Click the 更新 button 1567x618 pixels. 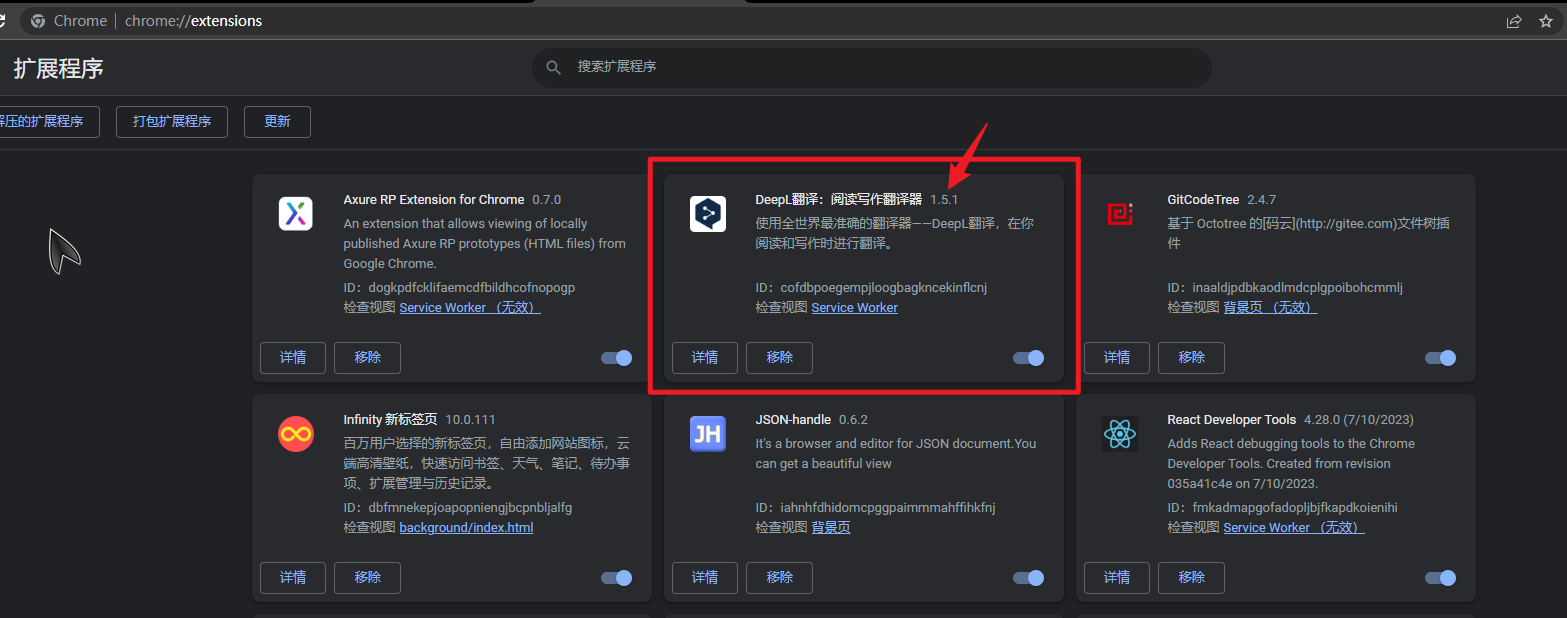coord(277,122)
